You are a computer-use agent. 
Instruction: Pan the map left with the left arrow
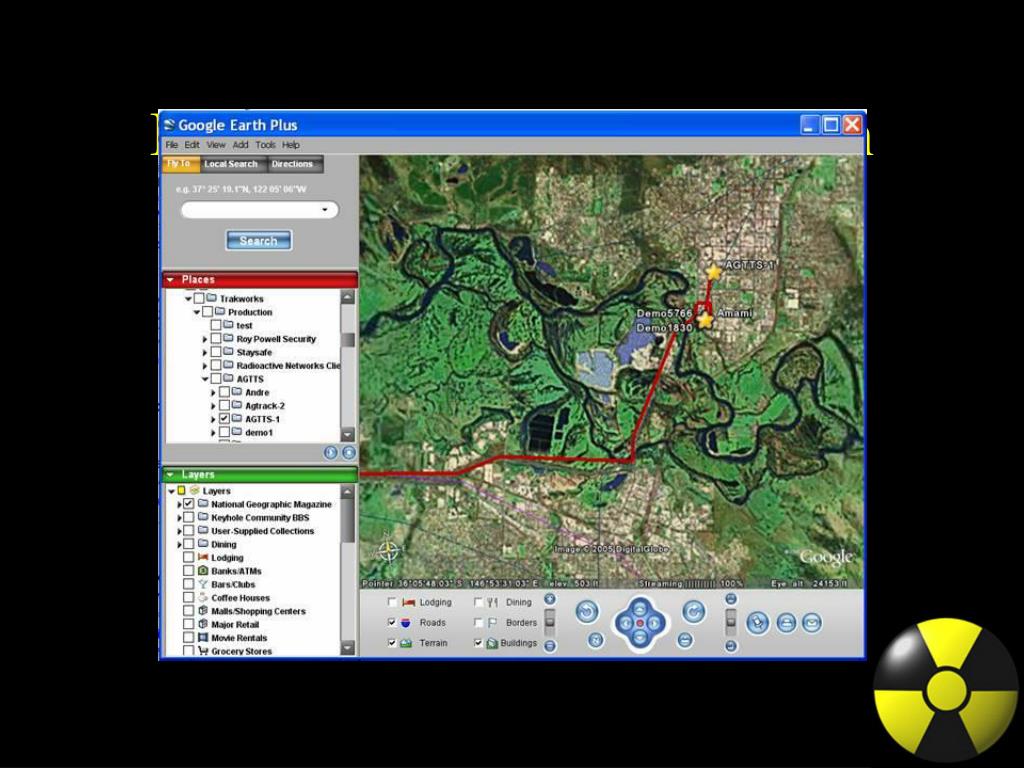pyautogui.click(x=625, y=624)
